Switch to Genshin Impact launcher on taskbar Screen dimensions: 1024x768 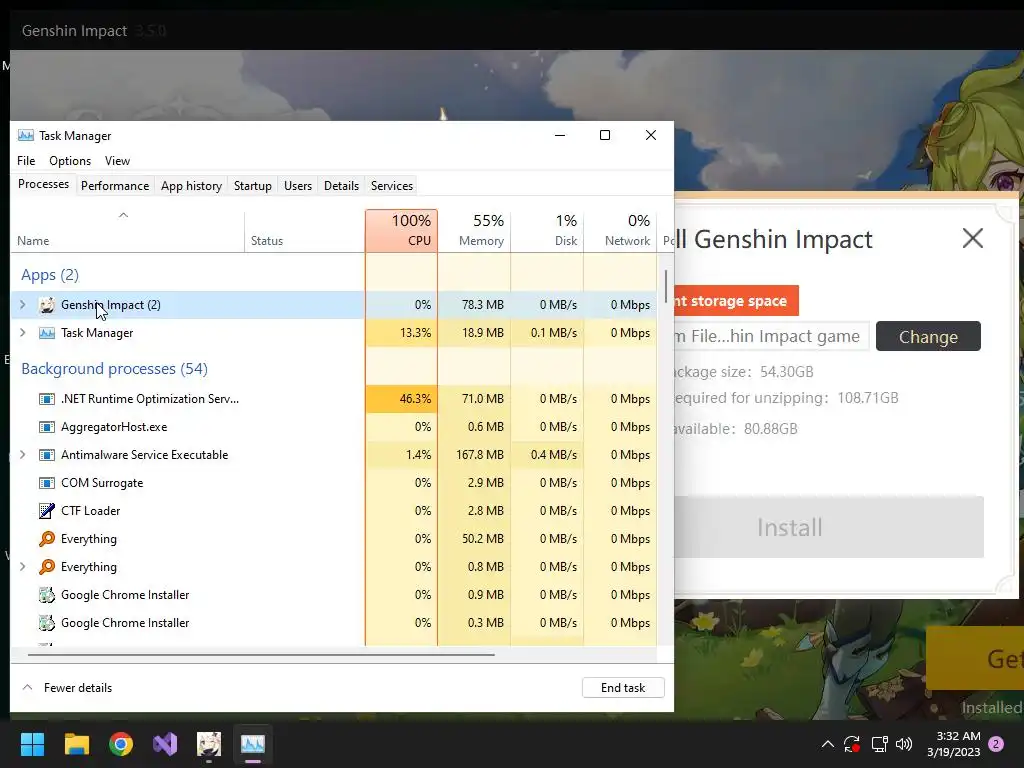209,744
